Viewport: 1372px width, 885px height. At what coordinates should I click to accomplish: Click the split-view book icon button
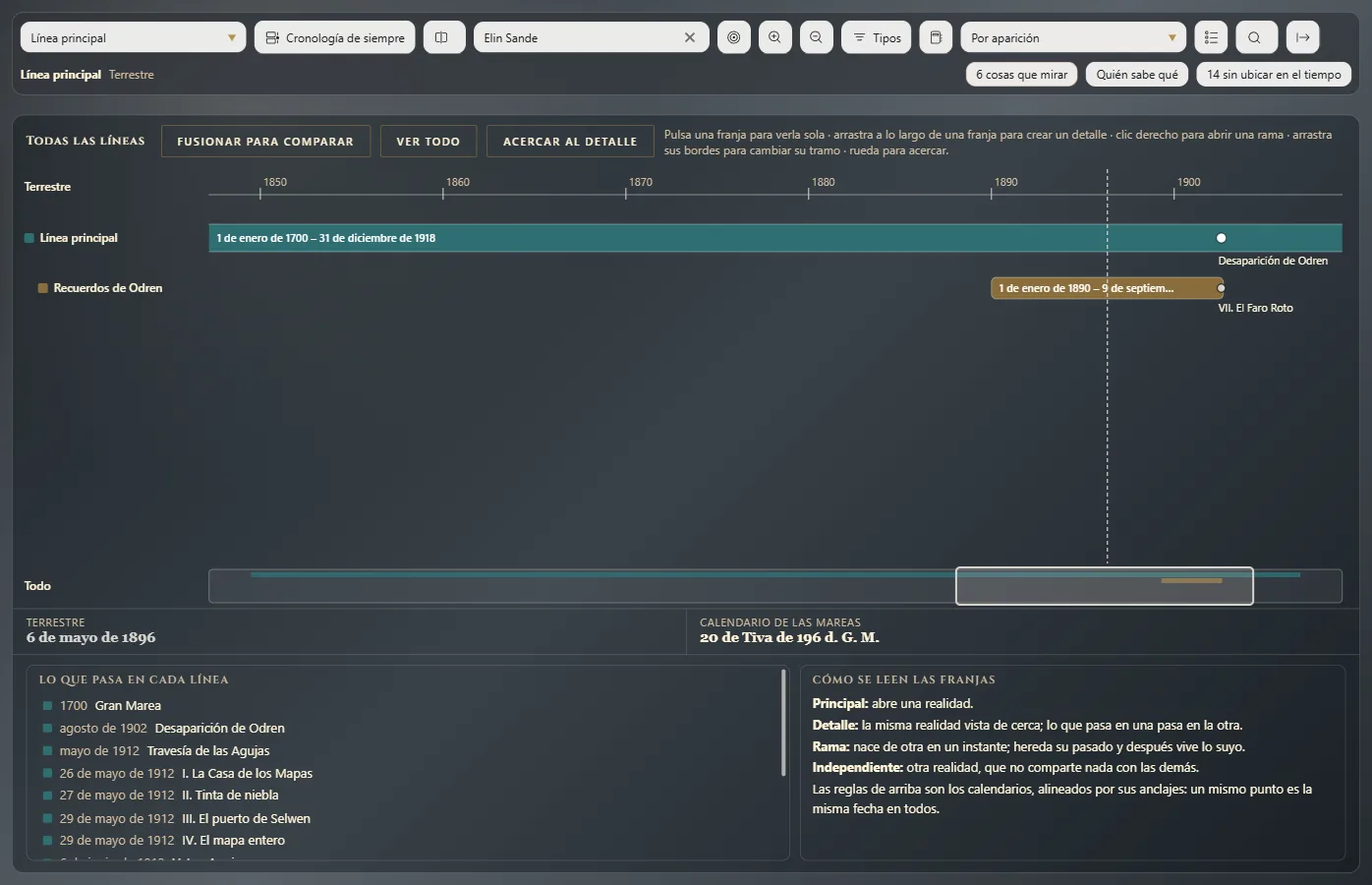tap(444, 37)
